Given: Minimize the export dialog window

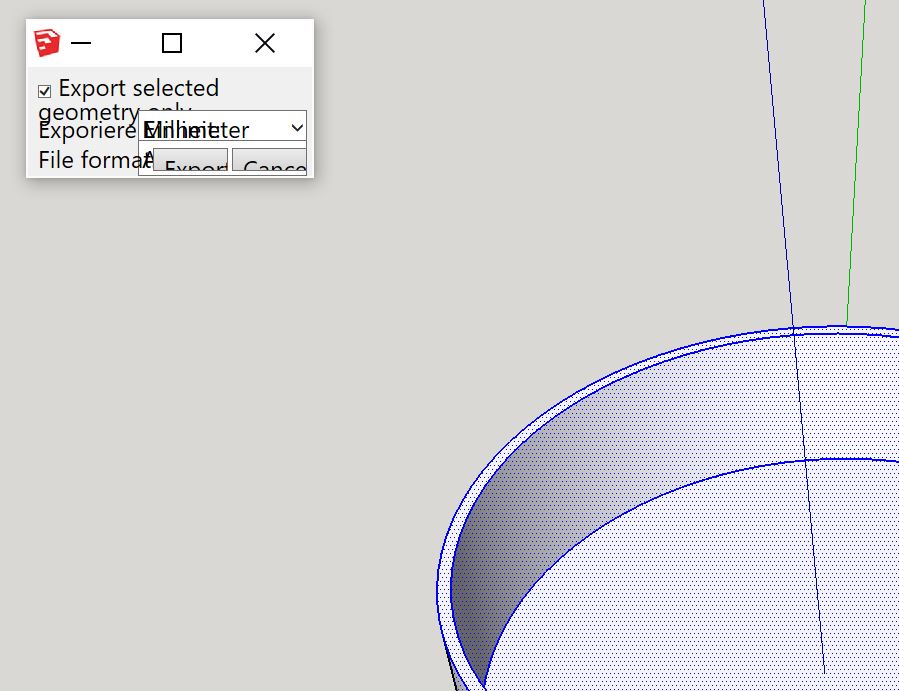Looking at the screenshot, I should [81, 43].
